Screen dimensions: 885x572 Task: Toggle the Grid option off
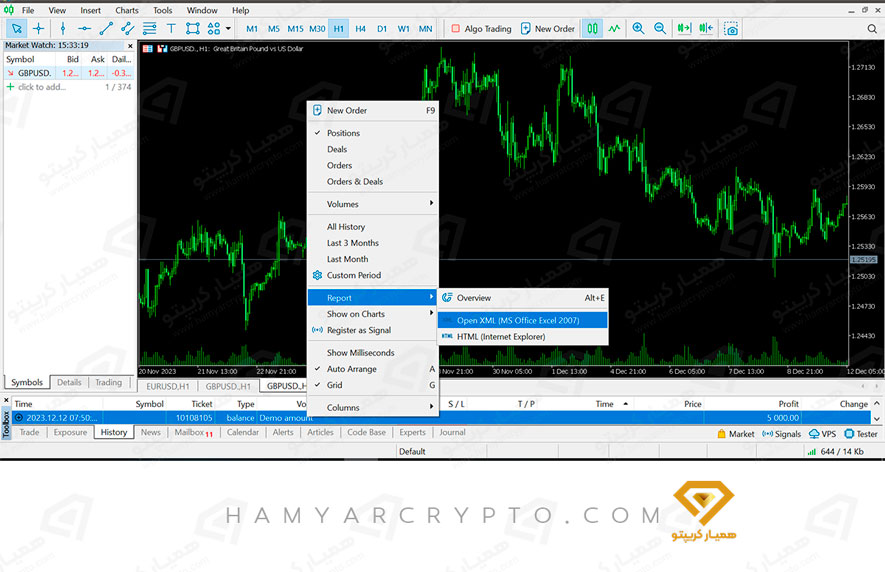(x=334, y=385)
